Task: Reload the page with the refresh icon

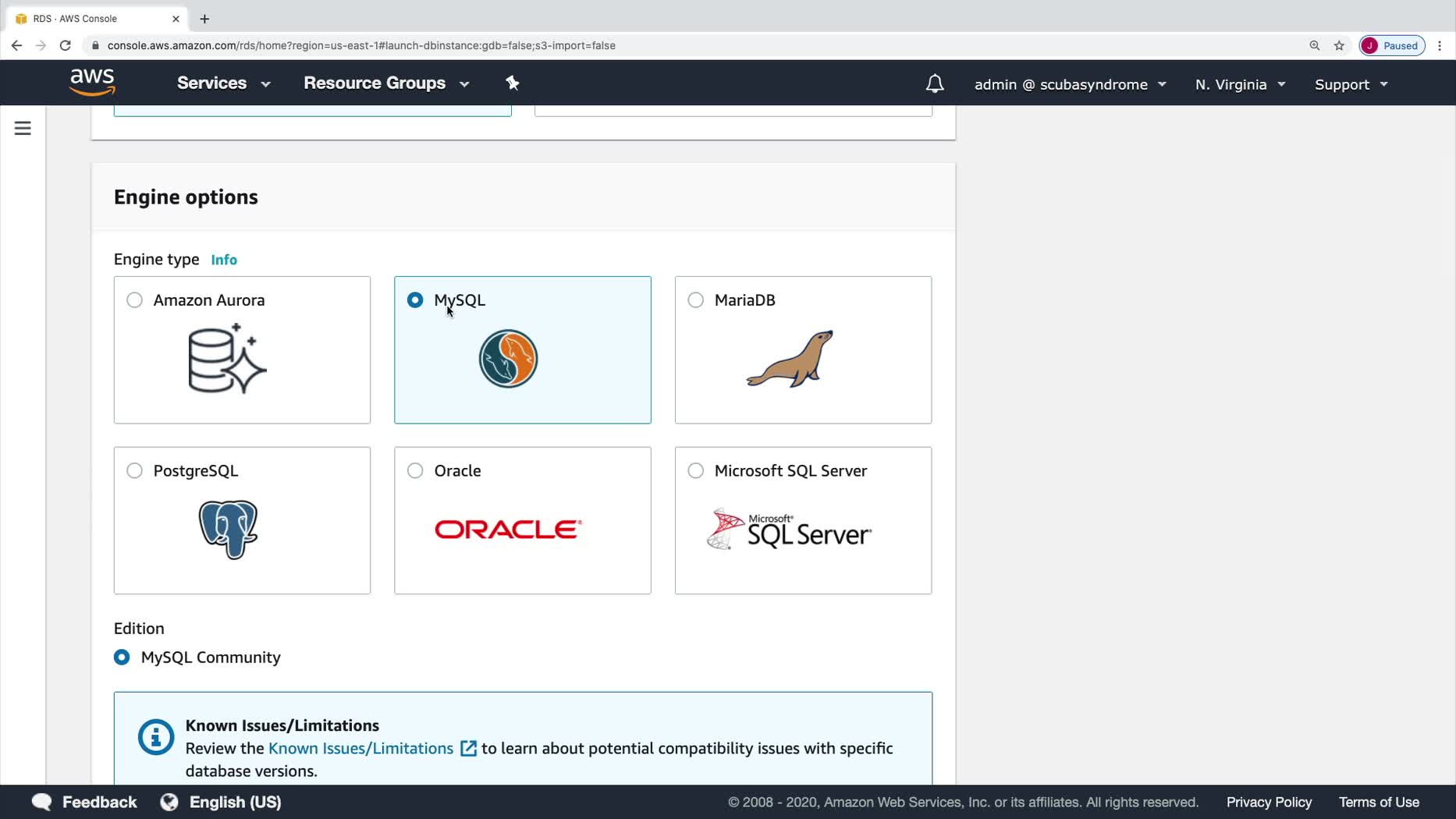Action: point(66,45)
